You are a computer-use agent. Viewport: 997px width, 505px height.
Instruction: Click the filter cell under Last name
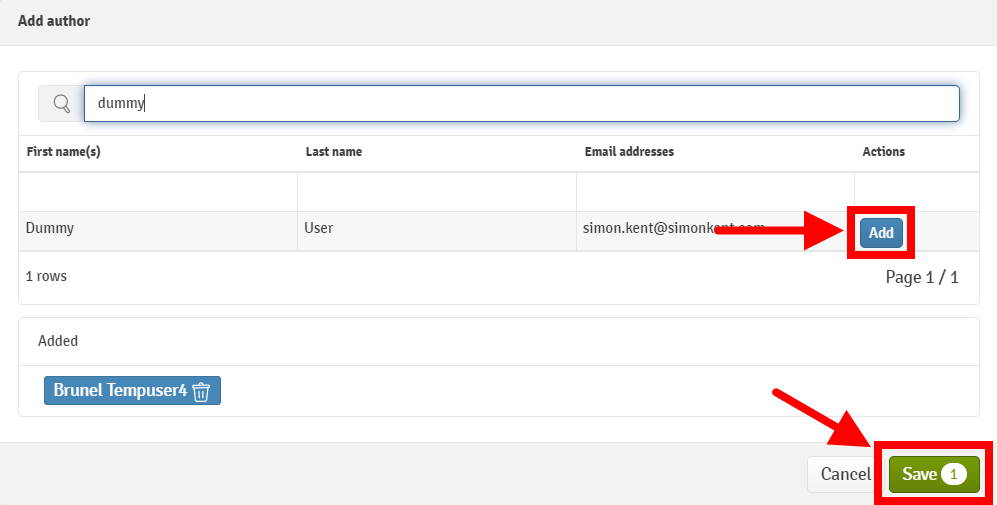[436, 191]
